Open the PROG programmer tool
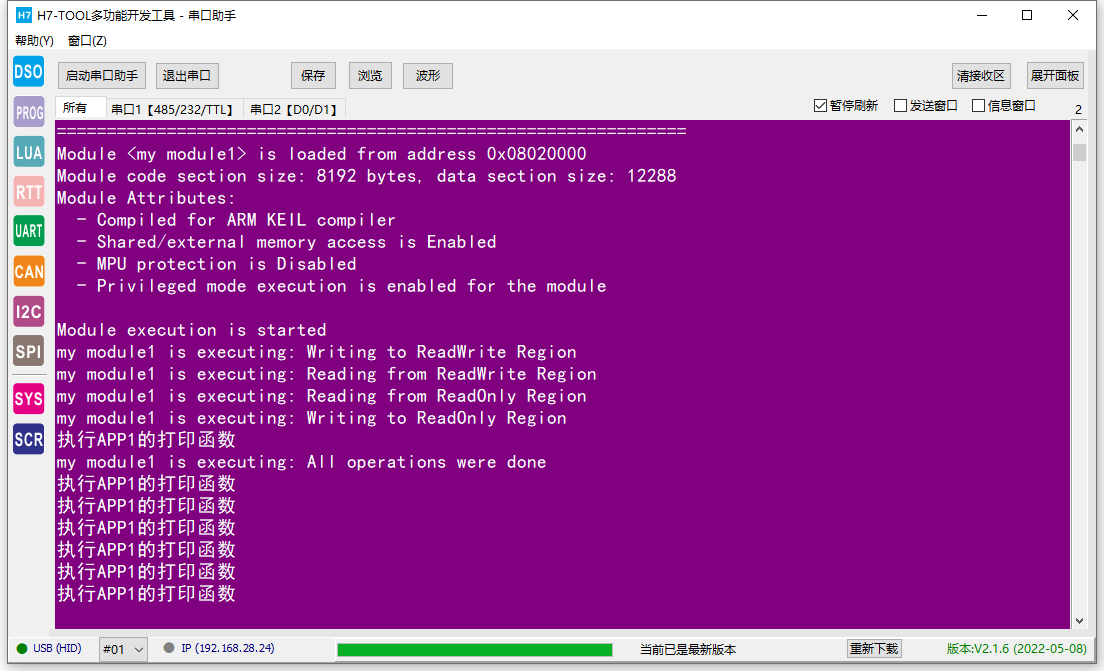 point(29,112)
